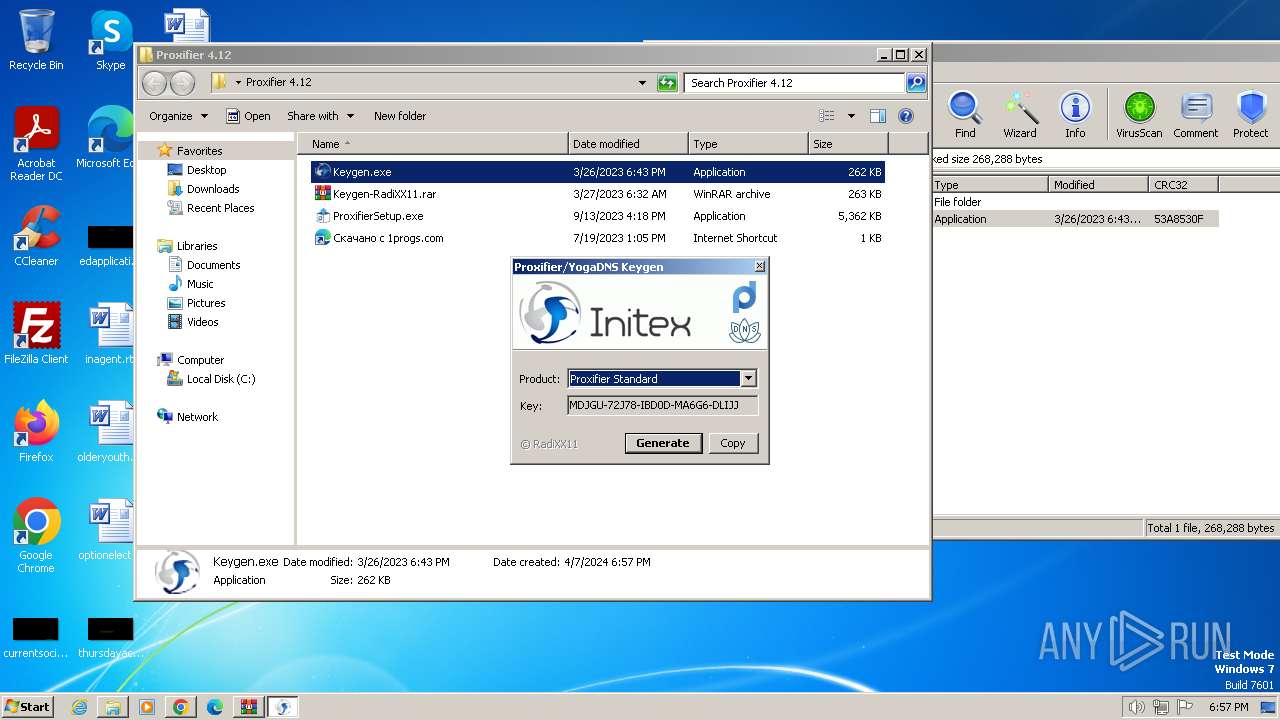Image resolution: width=1280 pixels, height=720 pixels.
Task: Open the Share with menu
Action: pos(320,116)
